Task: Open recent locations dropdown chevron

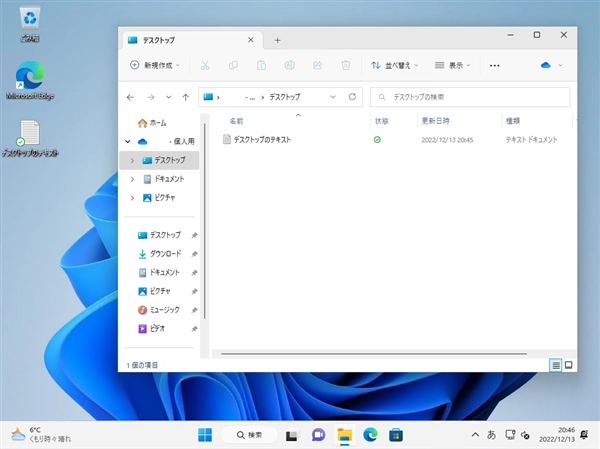Action: pyautogui.click(x=168, y=97)
